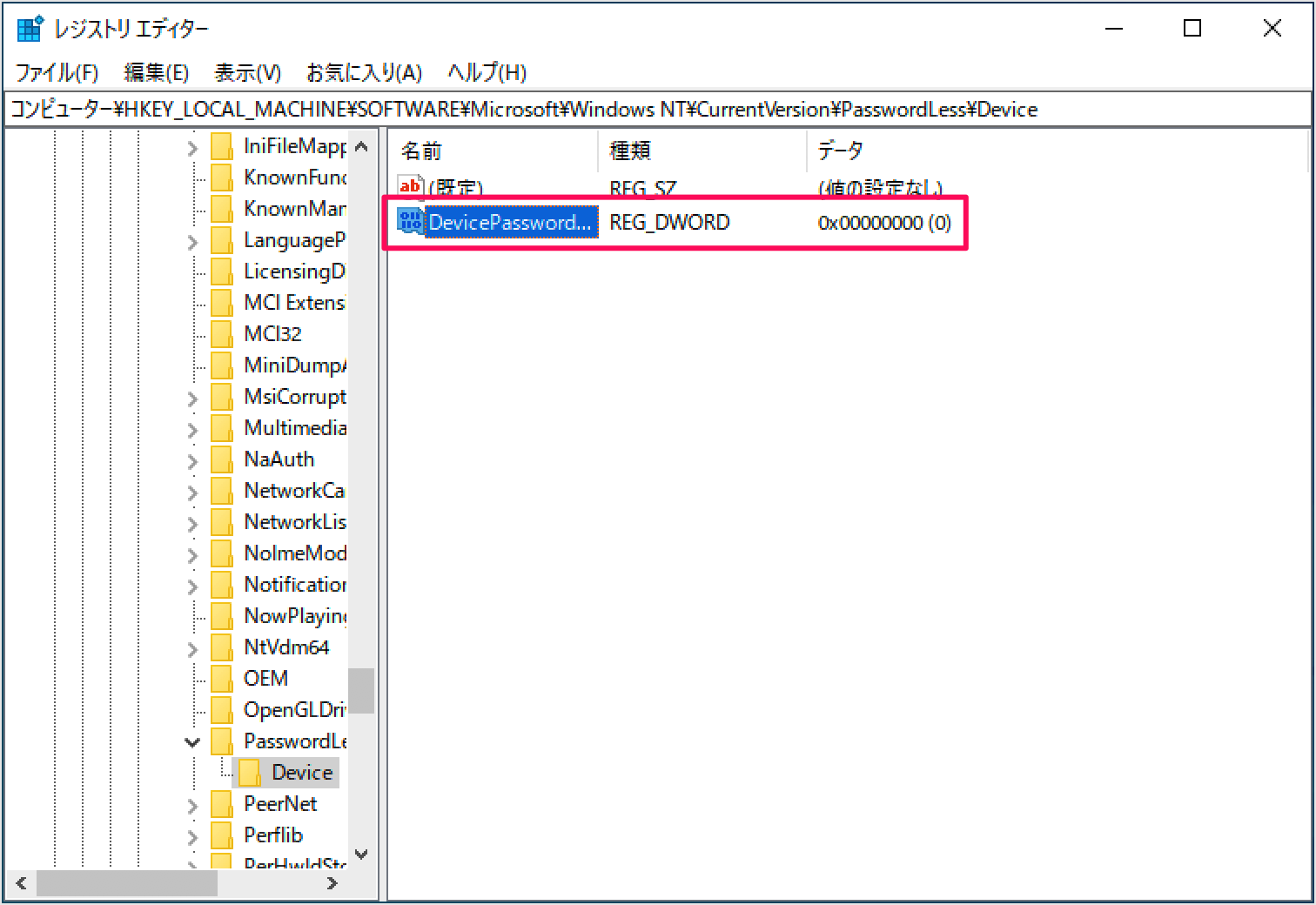Select the OEM folder icon
The image size is (1316, 905).
point(220,678)
